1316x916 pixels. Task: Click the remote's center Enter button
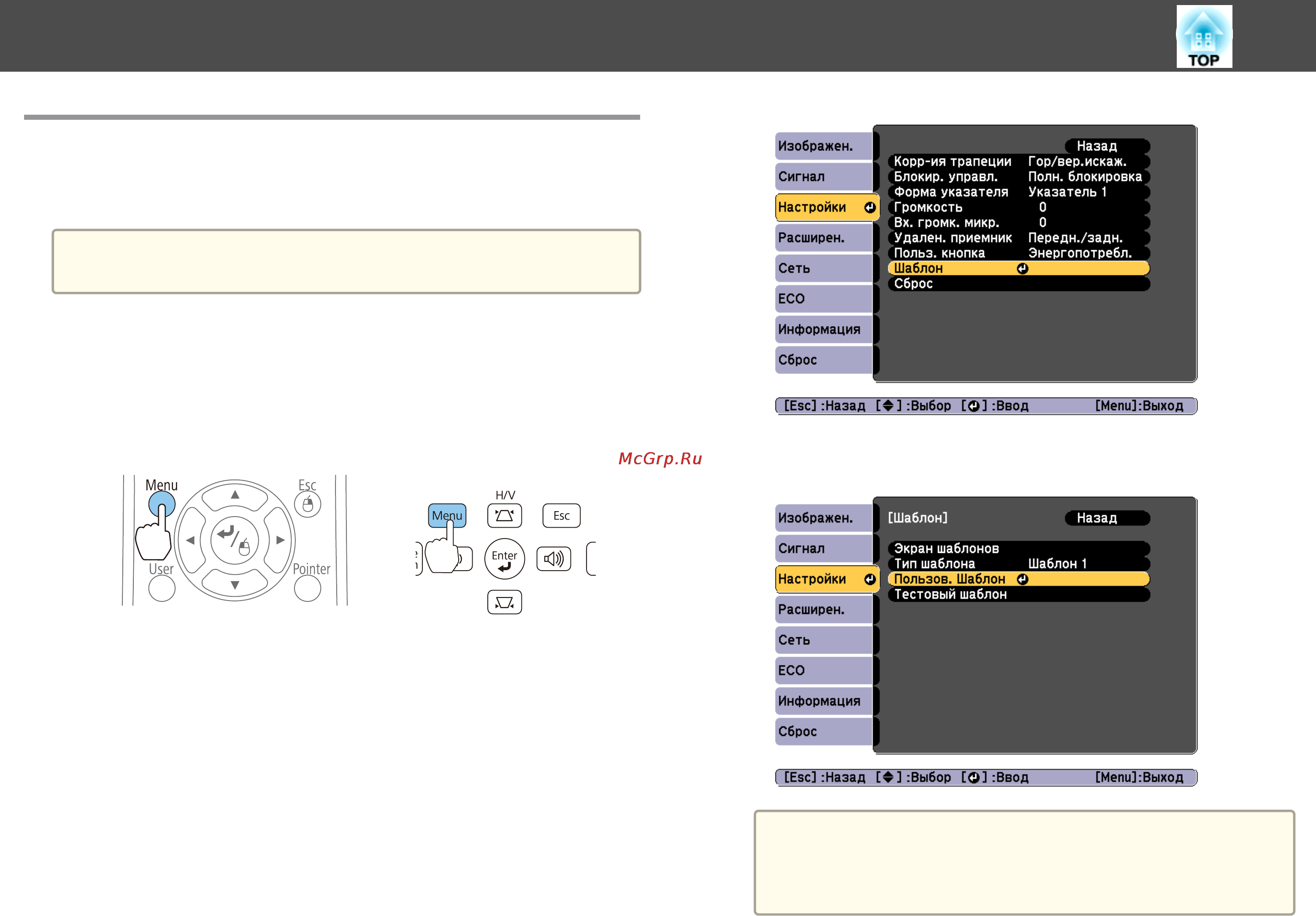[x=235, y=540]
